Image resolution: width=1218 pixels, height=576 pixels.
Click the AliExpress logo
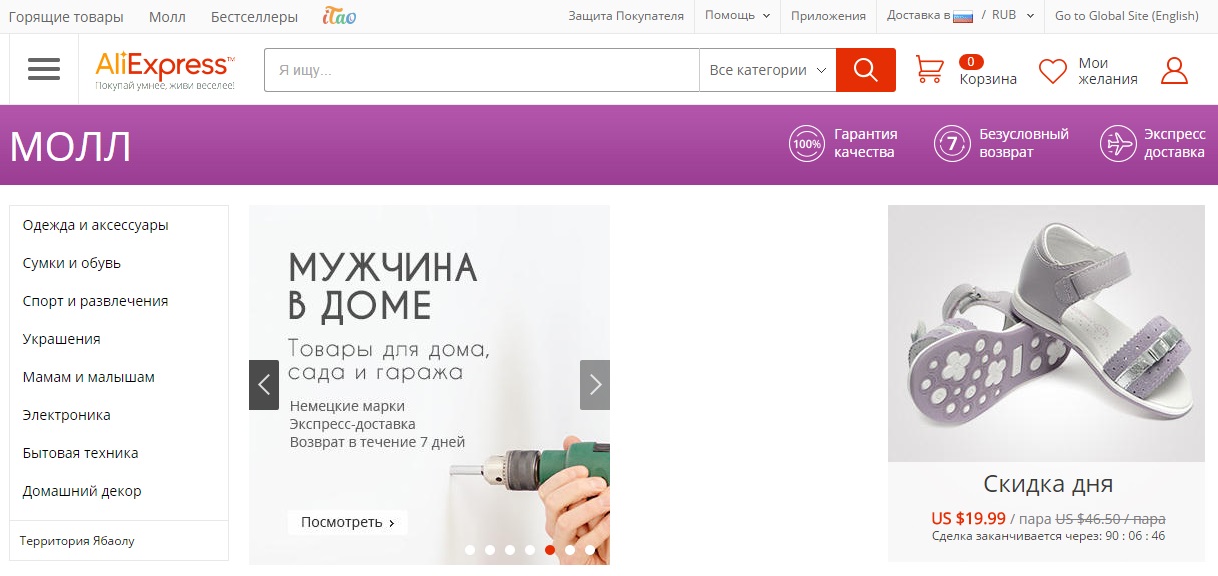click(165, 70)
